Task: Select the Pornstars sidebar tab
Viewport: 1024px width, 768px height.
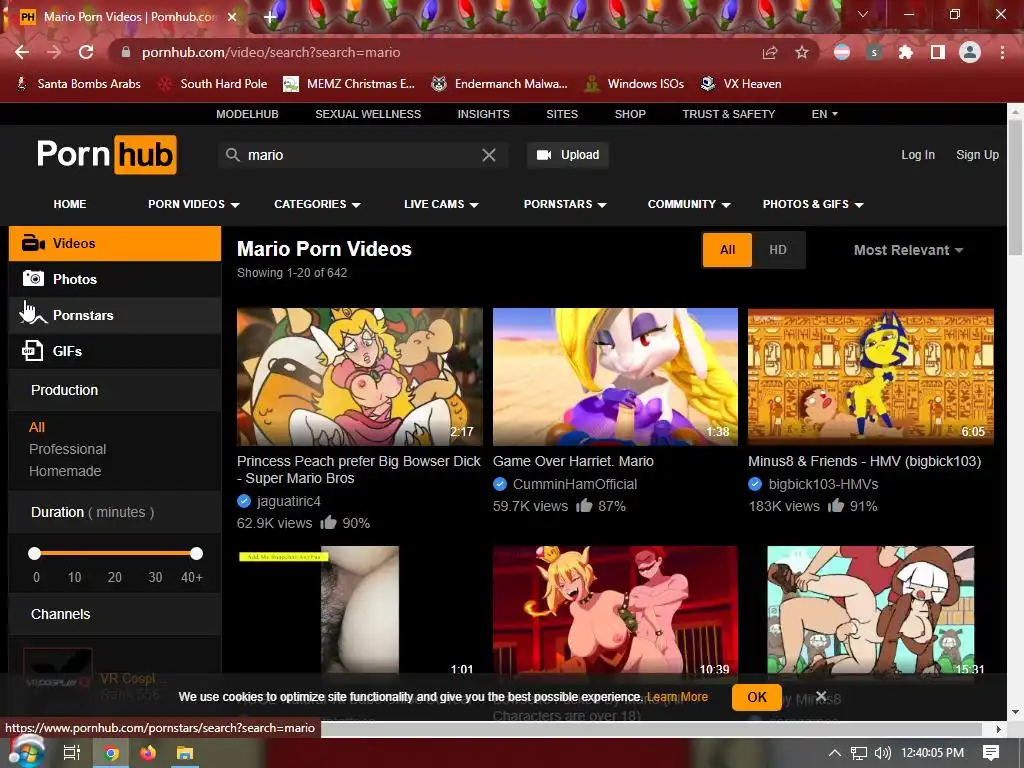Action: 115,315
